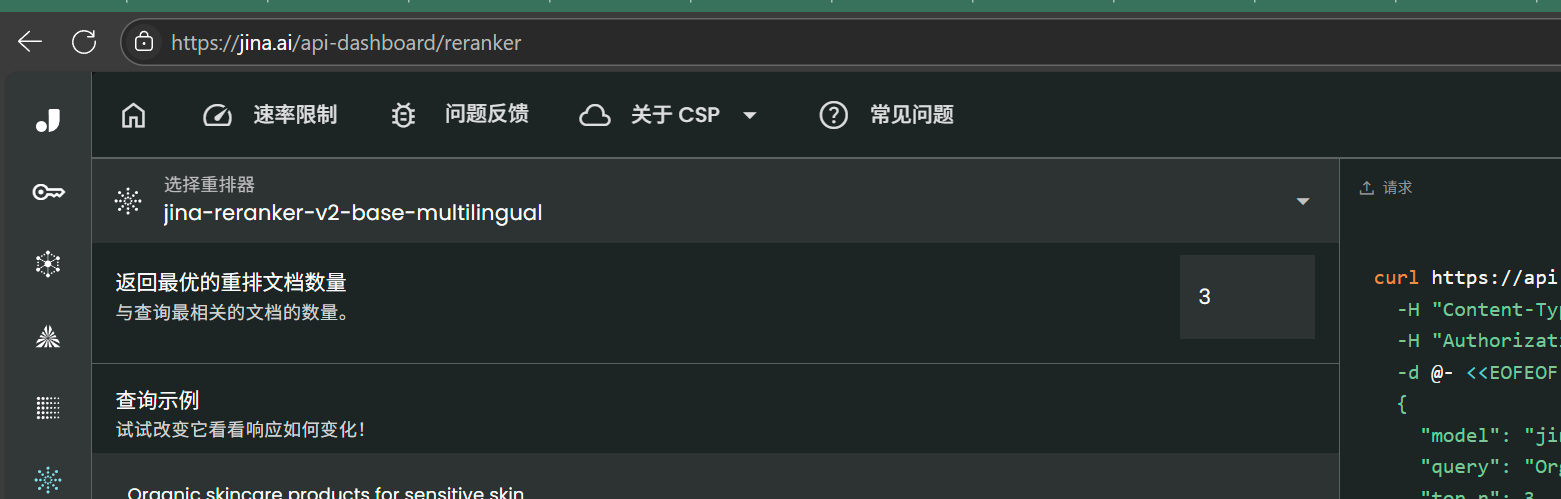
Task: Click the top-N documents number field
Action: click(1246, 297)
